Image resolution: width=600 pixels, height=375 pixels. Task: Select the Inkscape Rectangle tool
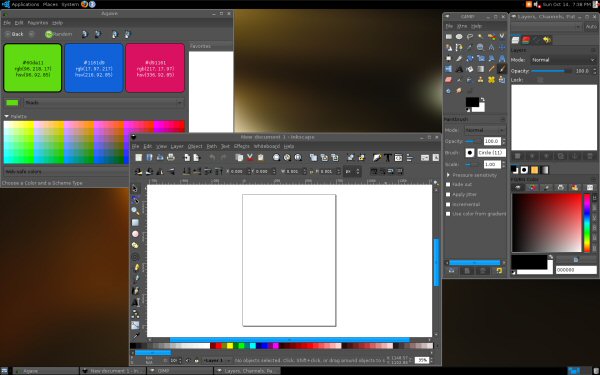(x=135, y=222)
